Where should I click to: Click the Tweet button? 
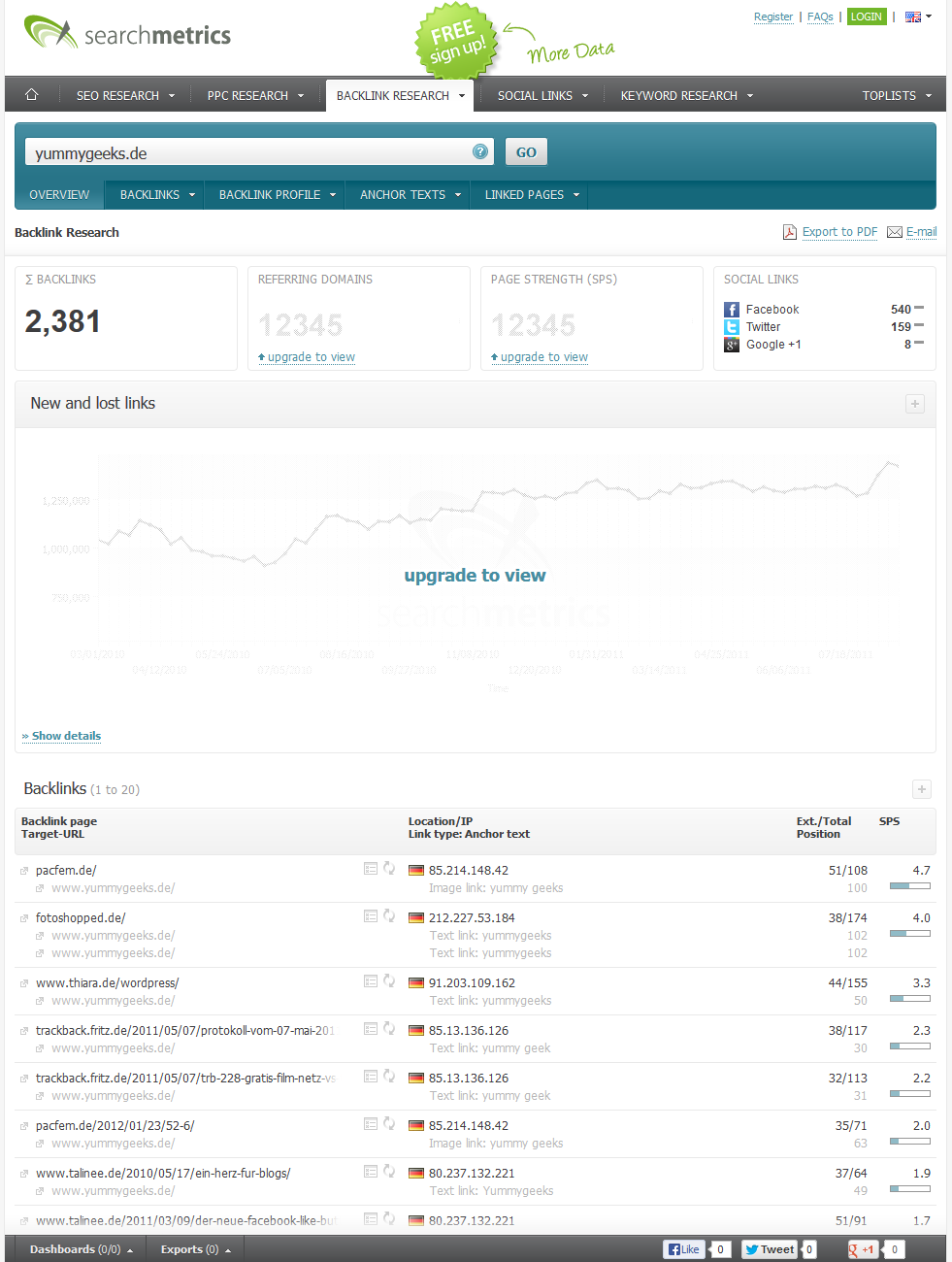click(770, 1249)
